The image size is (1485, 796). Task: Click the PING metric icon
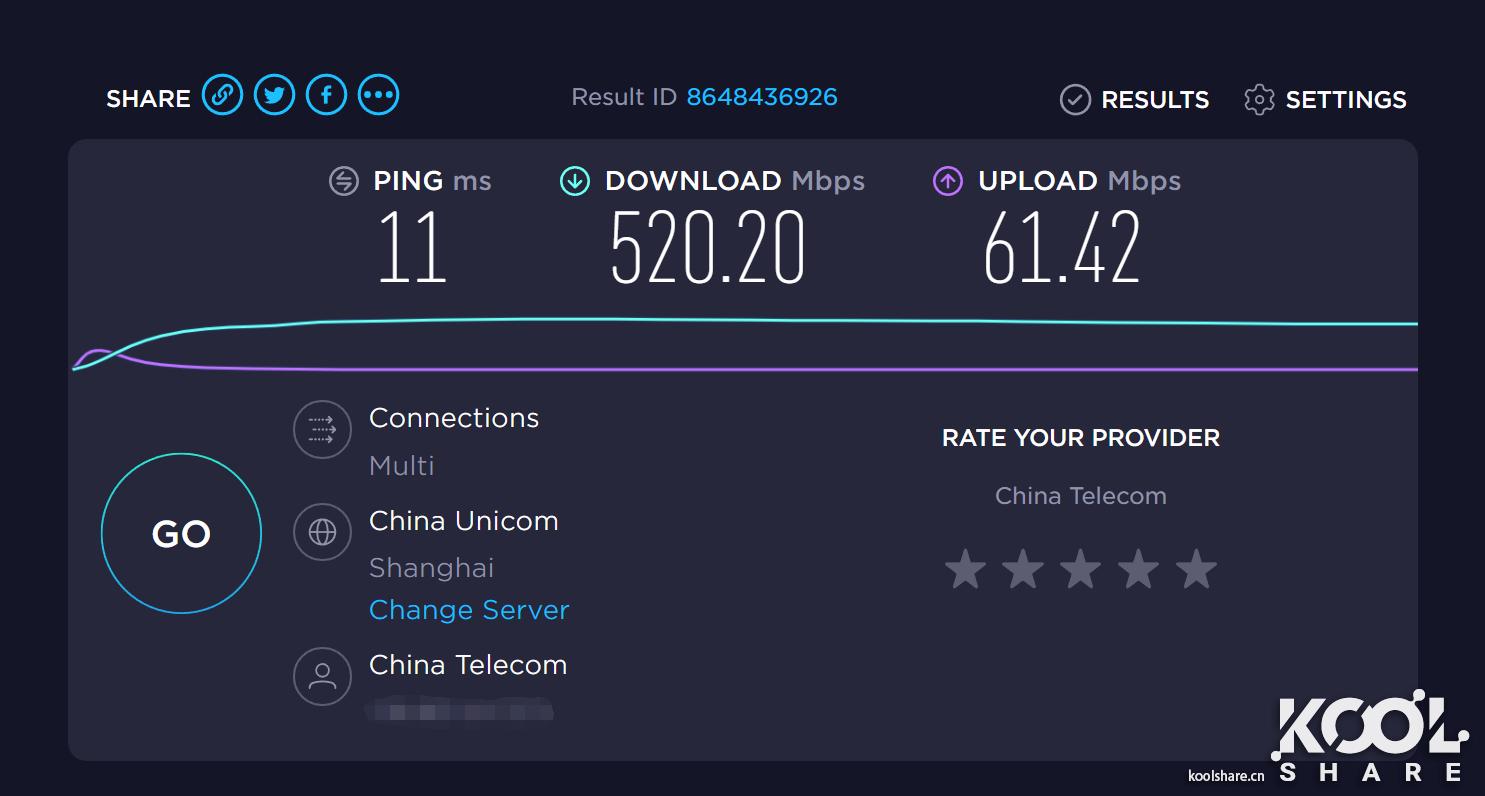click(x=343, y=181)
